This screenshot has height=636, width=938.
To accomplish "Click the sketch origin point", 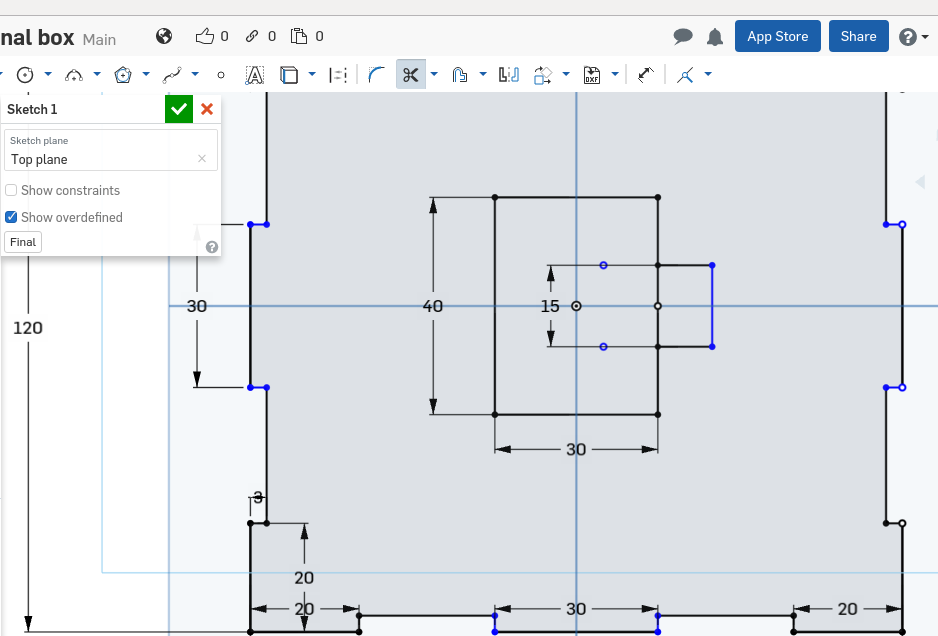I will click(576, 306).
